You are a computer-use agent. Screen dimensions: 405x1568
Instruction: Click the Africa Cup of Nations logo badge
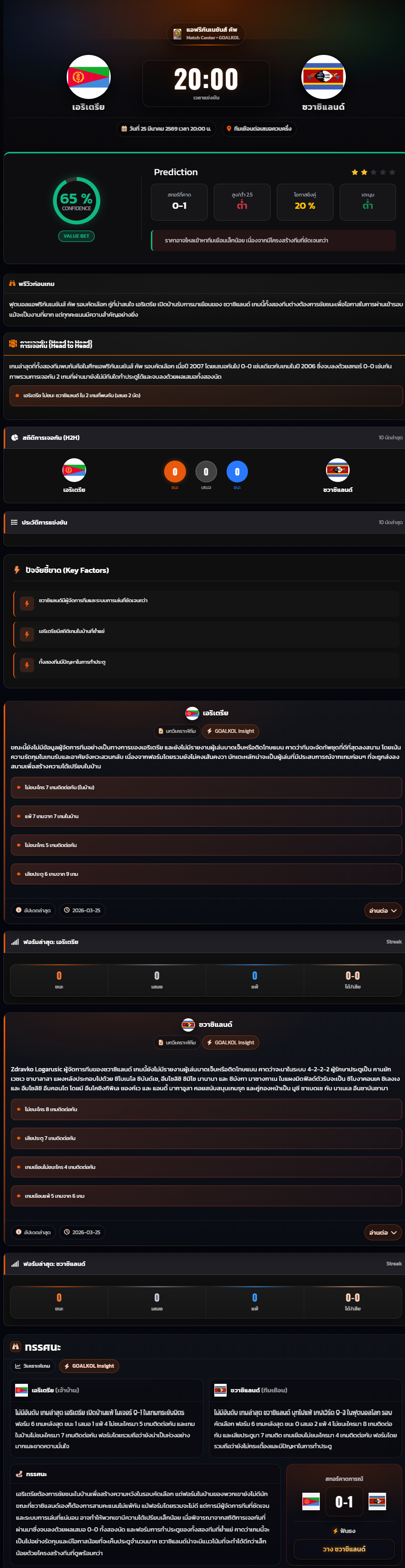pyautogui.click(x=177, y=34)
